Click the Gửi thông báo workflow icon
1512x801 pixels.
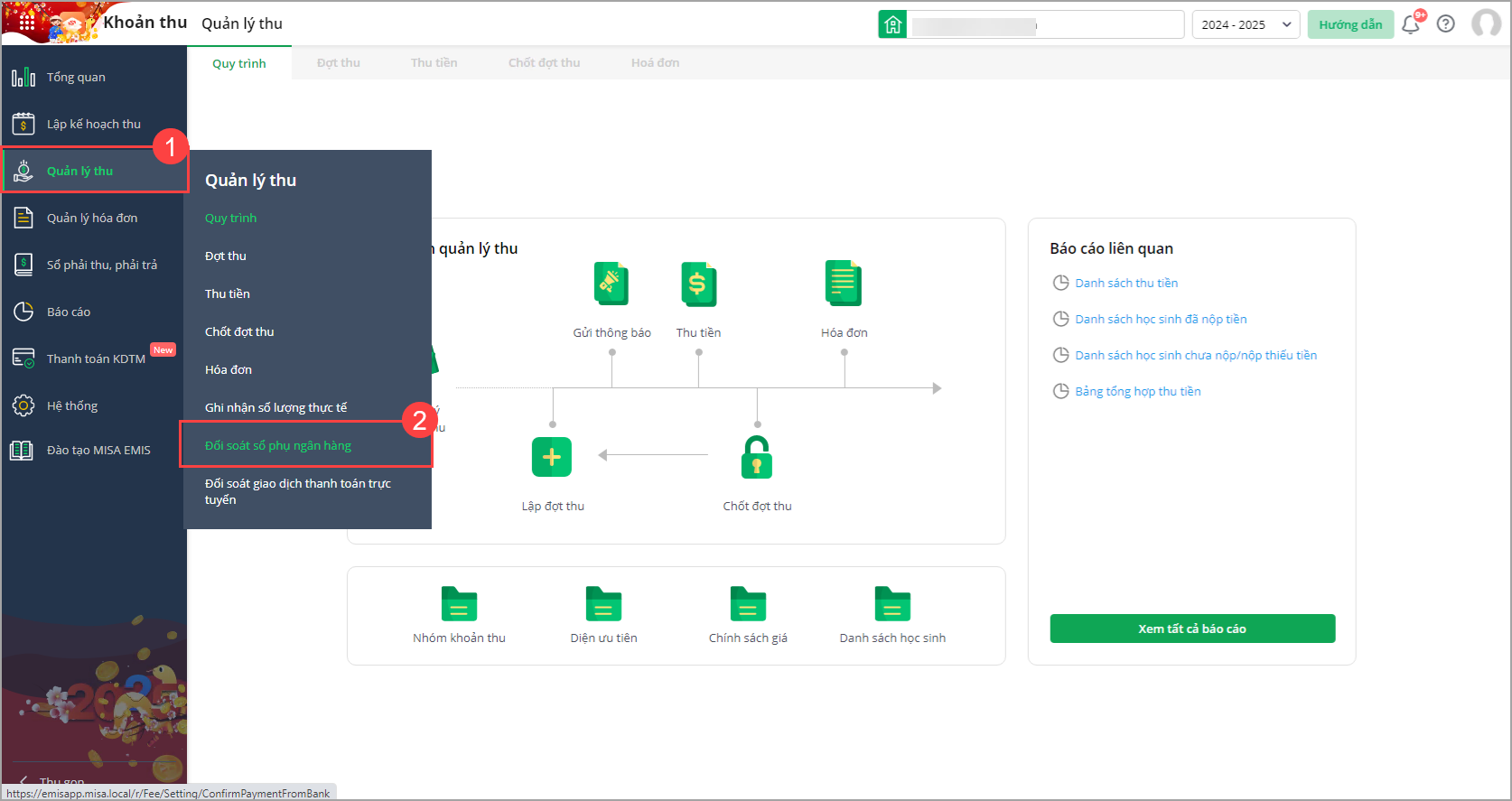(x=611, y=284)
